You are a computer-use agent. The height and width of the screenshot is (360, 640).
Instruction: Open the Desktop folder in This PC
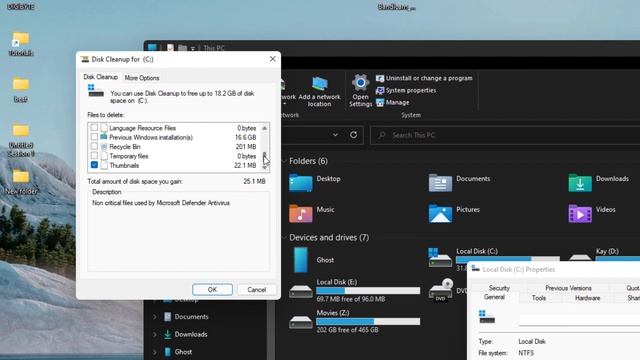[x=300, y=182]
